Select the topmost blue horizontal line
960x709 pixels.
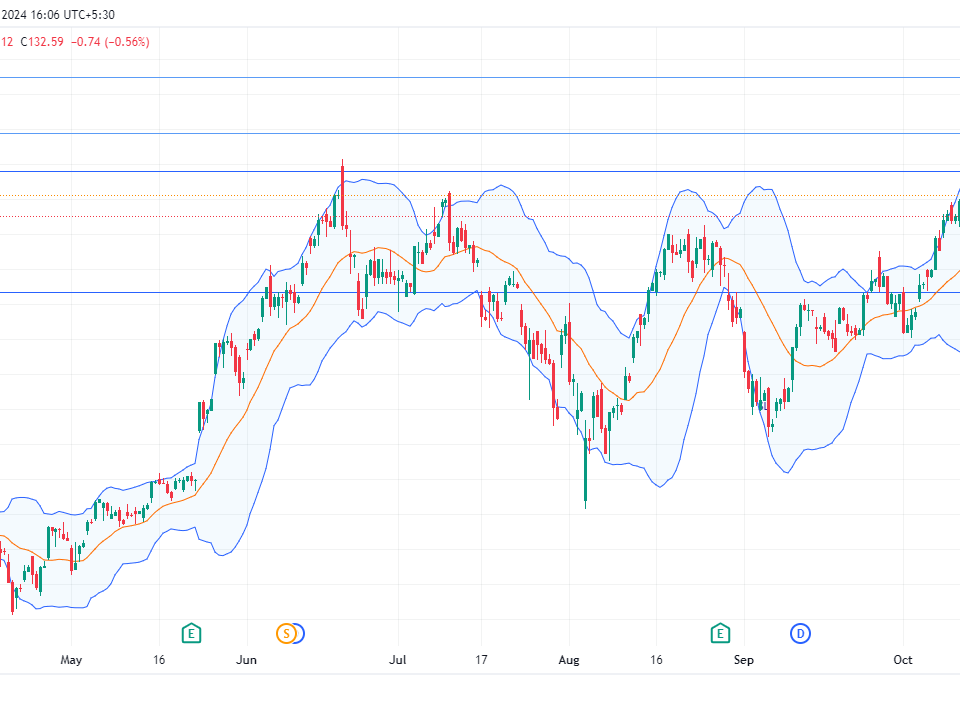pyautogui.click(x=480, y=78)
